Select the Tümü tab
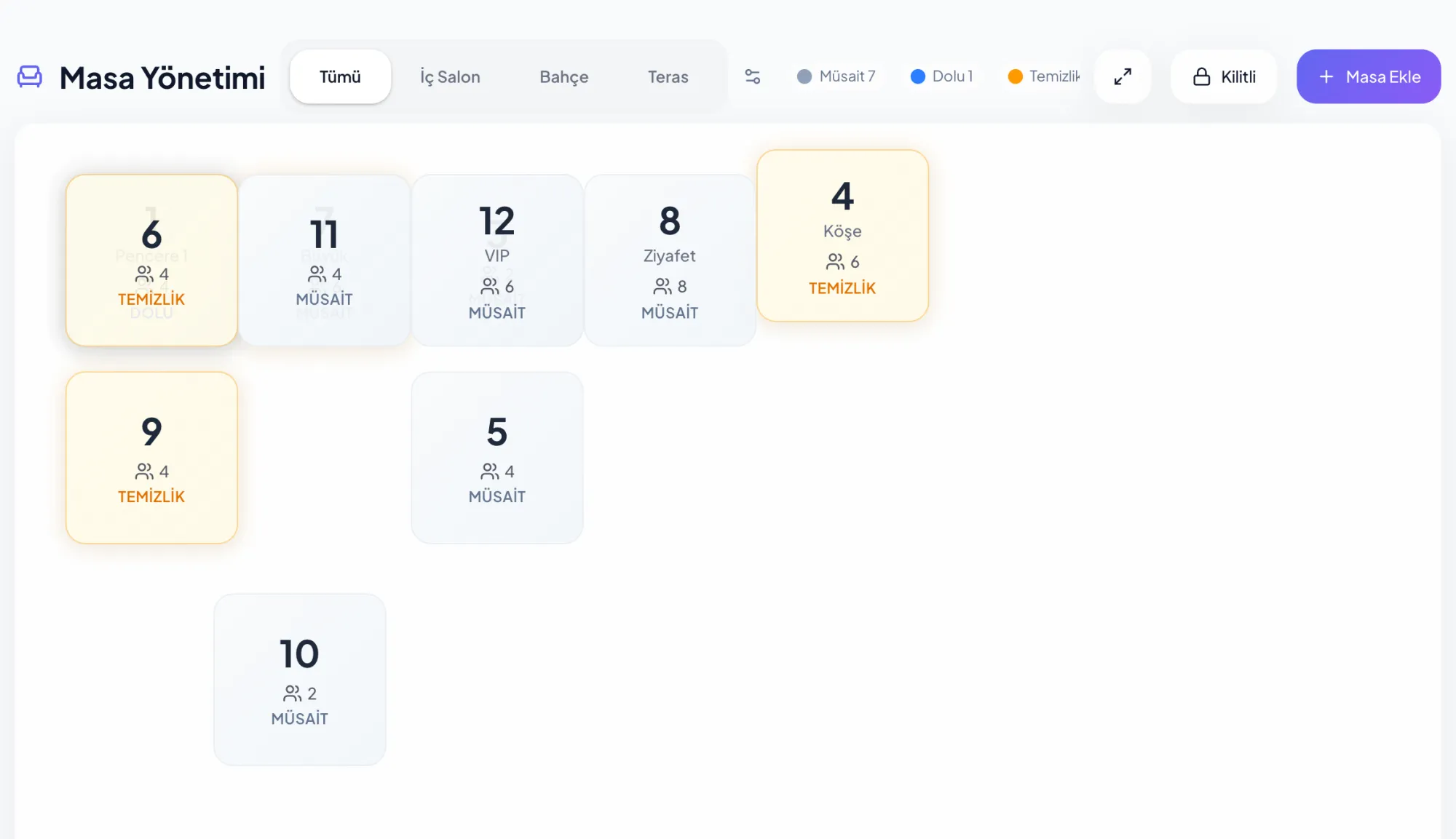The image size is (1456, 839). pos(340,76)
